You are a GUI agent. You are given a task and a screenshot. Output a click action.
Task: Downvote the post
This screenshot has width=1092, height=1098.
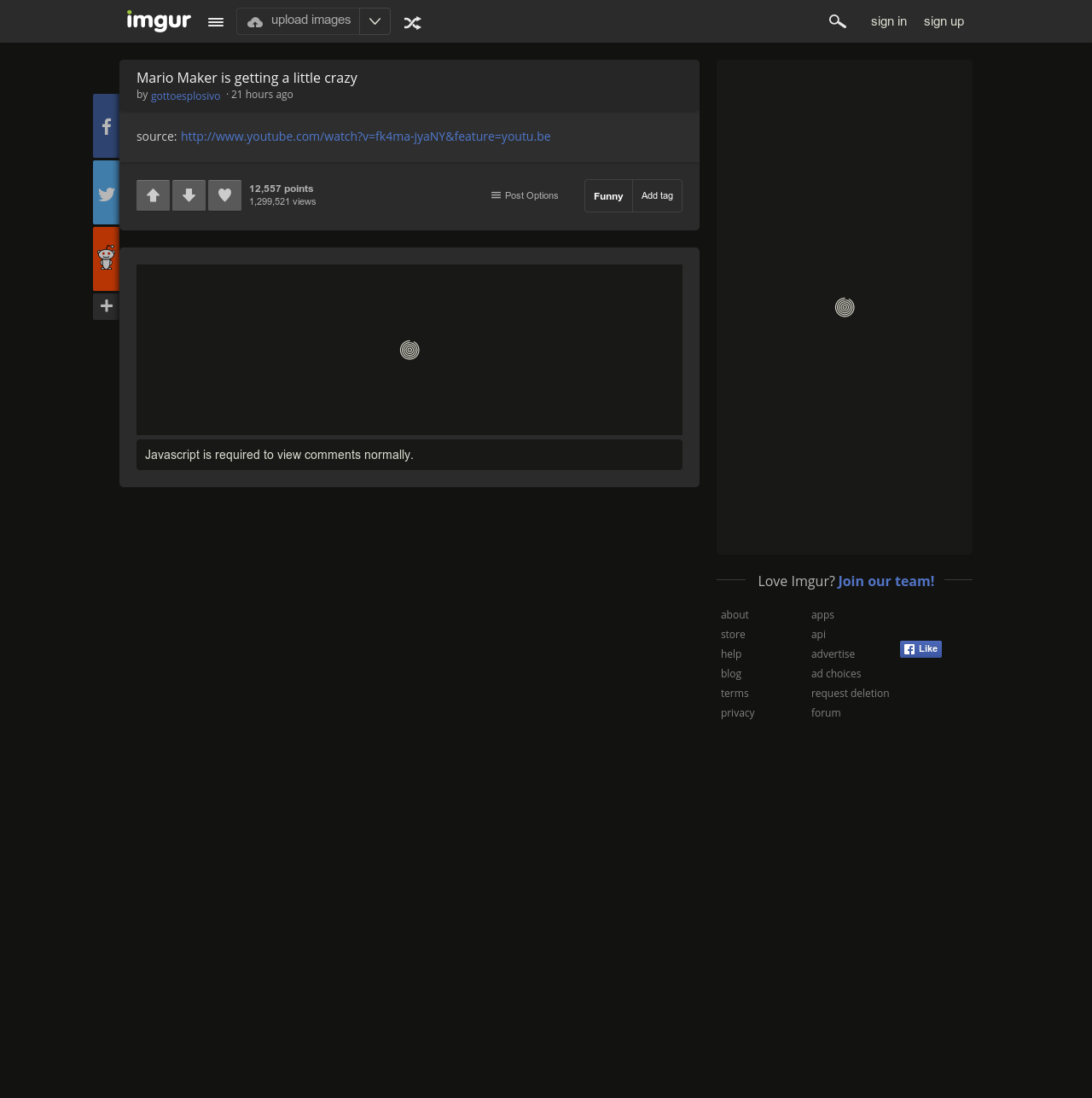[189, 195]
